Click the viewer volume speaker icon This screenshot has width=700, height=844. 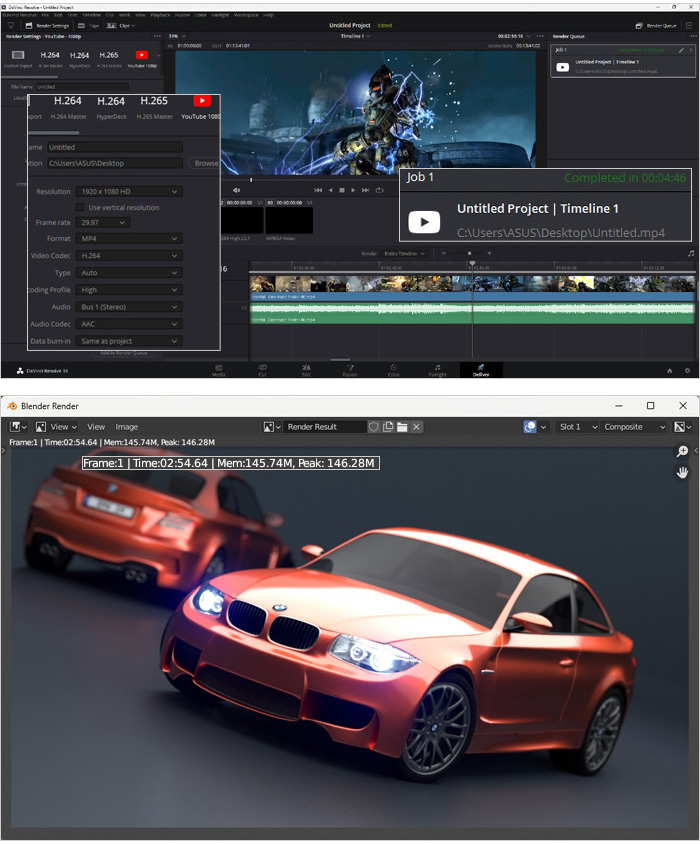click(x=236, y=190)
